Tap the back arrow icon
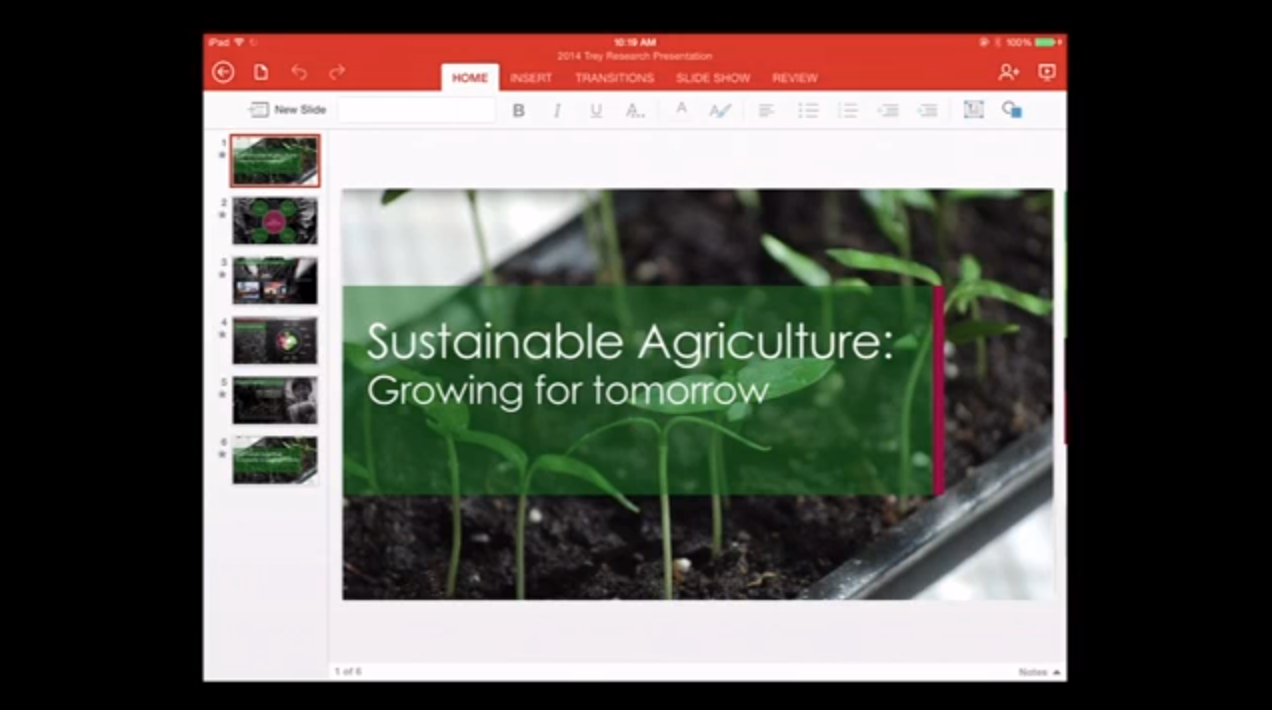Screen dimensions: 1272x710 click(x=223, y=72)
